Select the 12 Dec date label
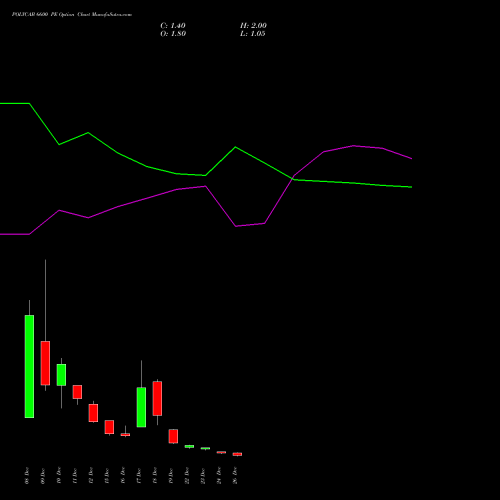Image resolution: width=500 pixels, height=500 pixels. 91,476
